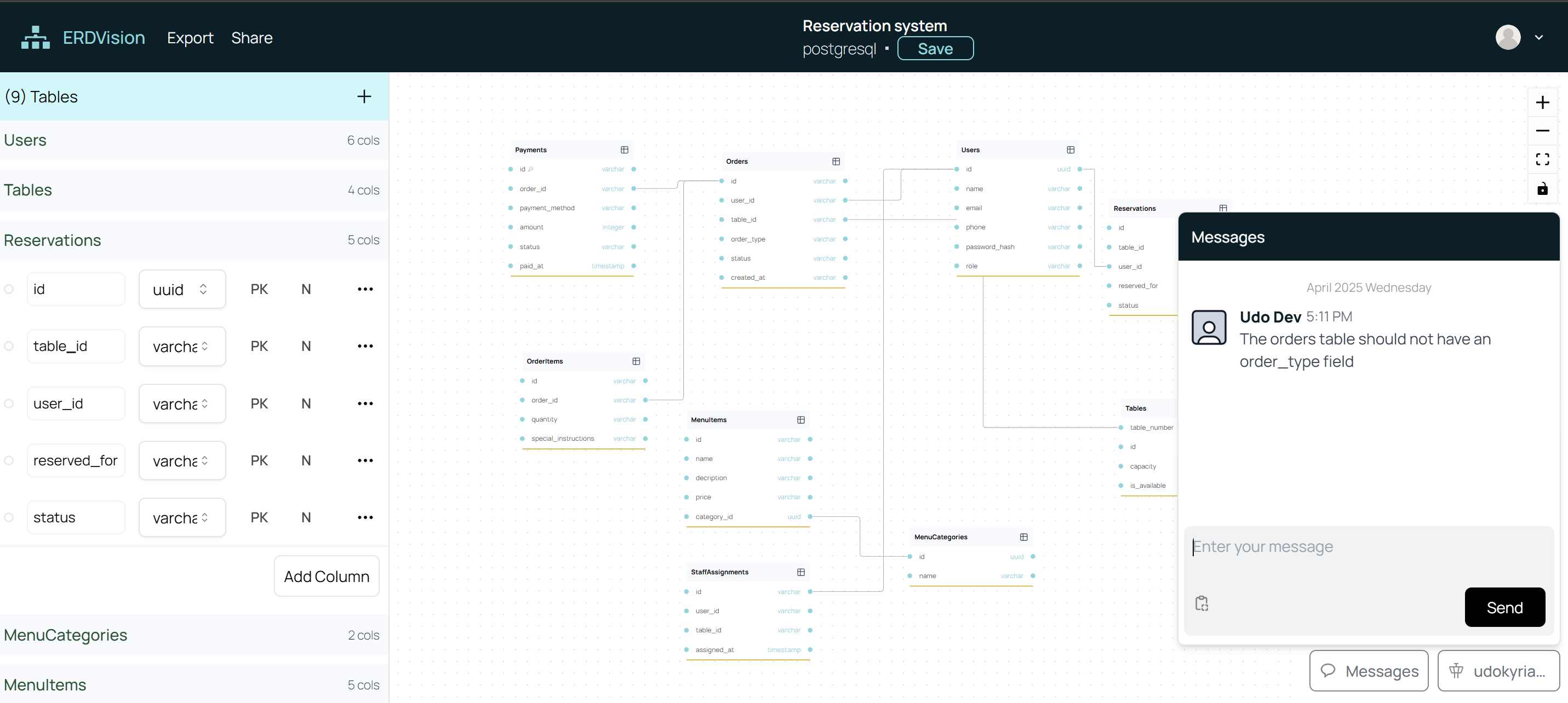Expand the Tables table in sidebar
1568x703 pixels.
(194, 191)
